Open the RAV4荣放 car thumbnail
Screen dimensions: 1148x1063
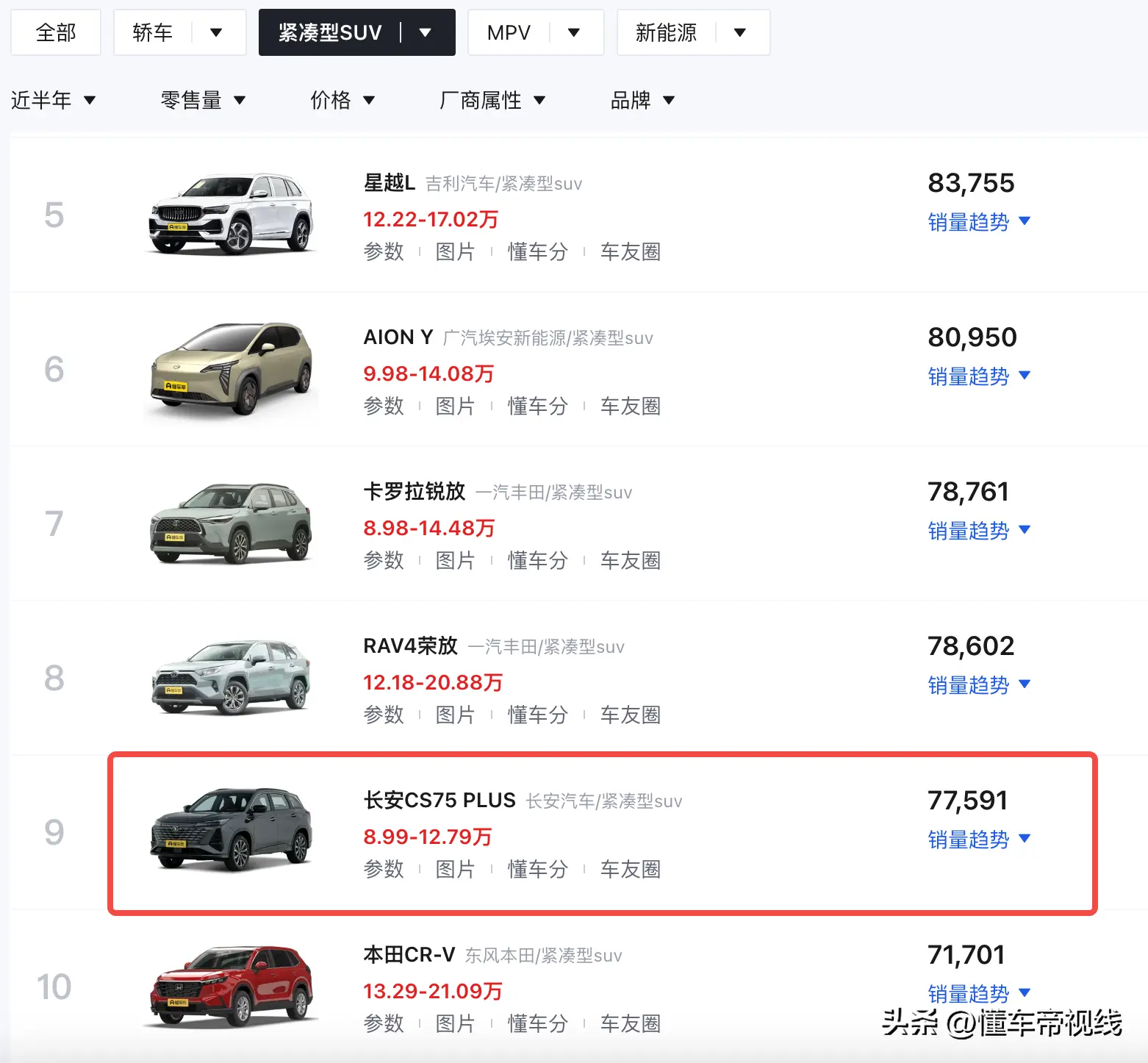click(232, 677)
